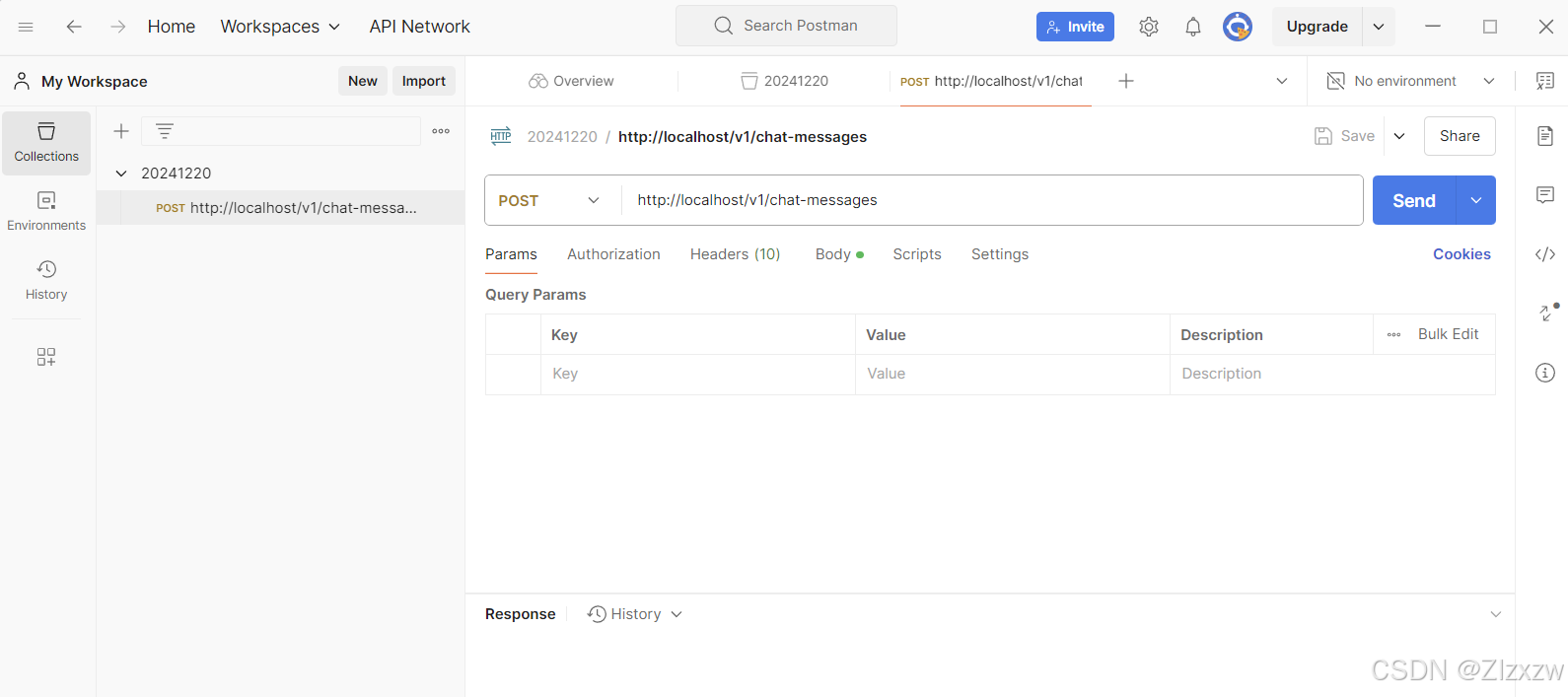
Task: Click the Search Postman field
Action: tap(786, 26)
